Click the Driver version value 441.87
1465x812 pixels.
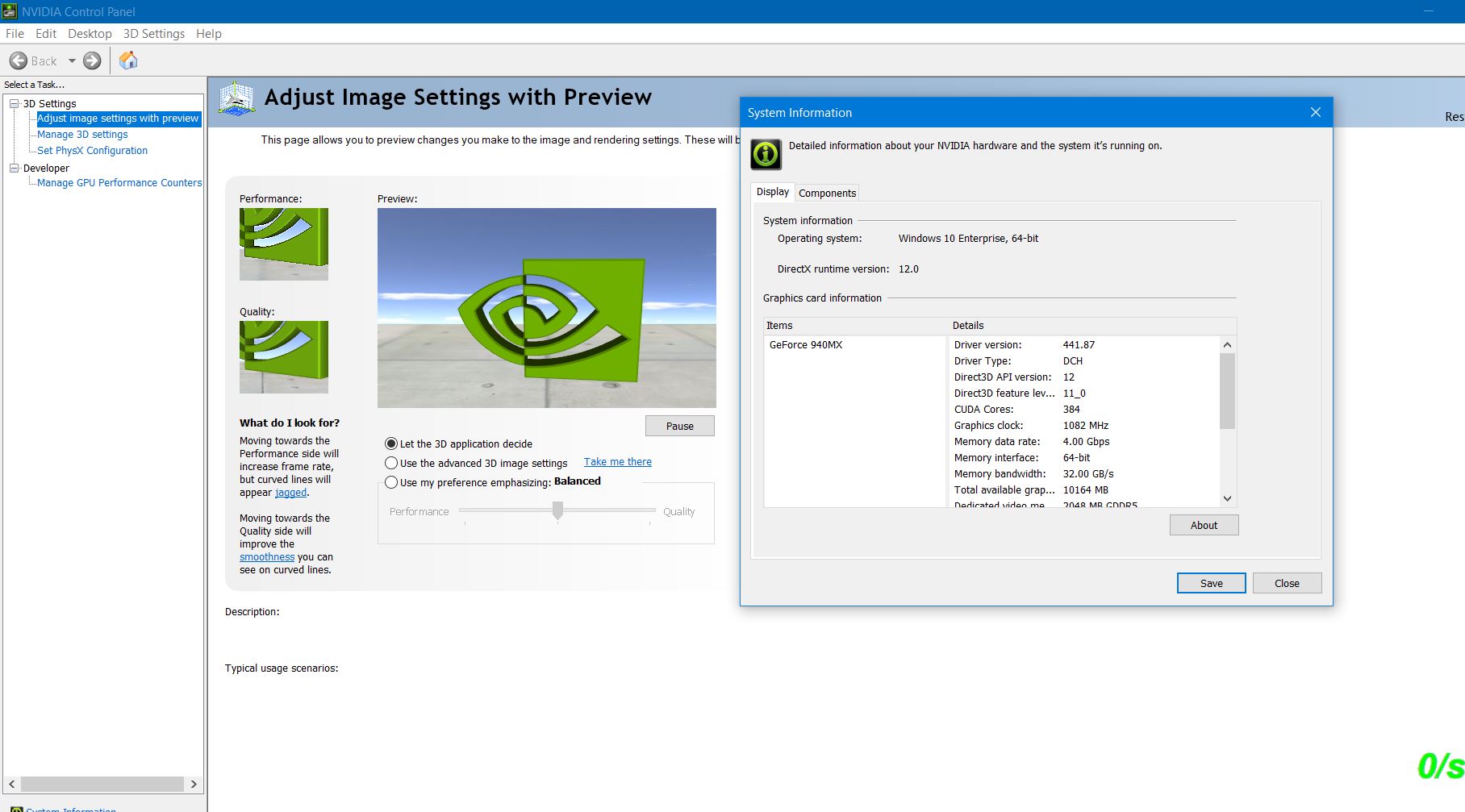[x=1079, y=345]
